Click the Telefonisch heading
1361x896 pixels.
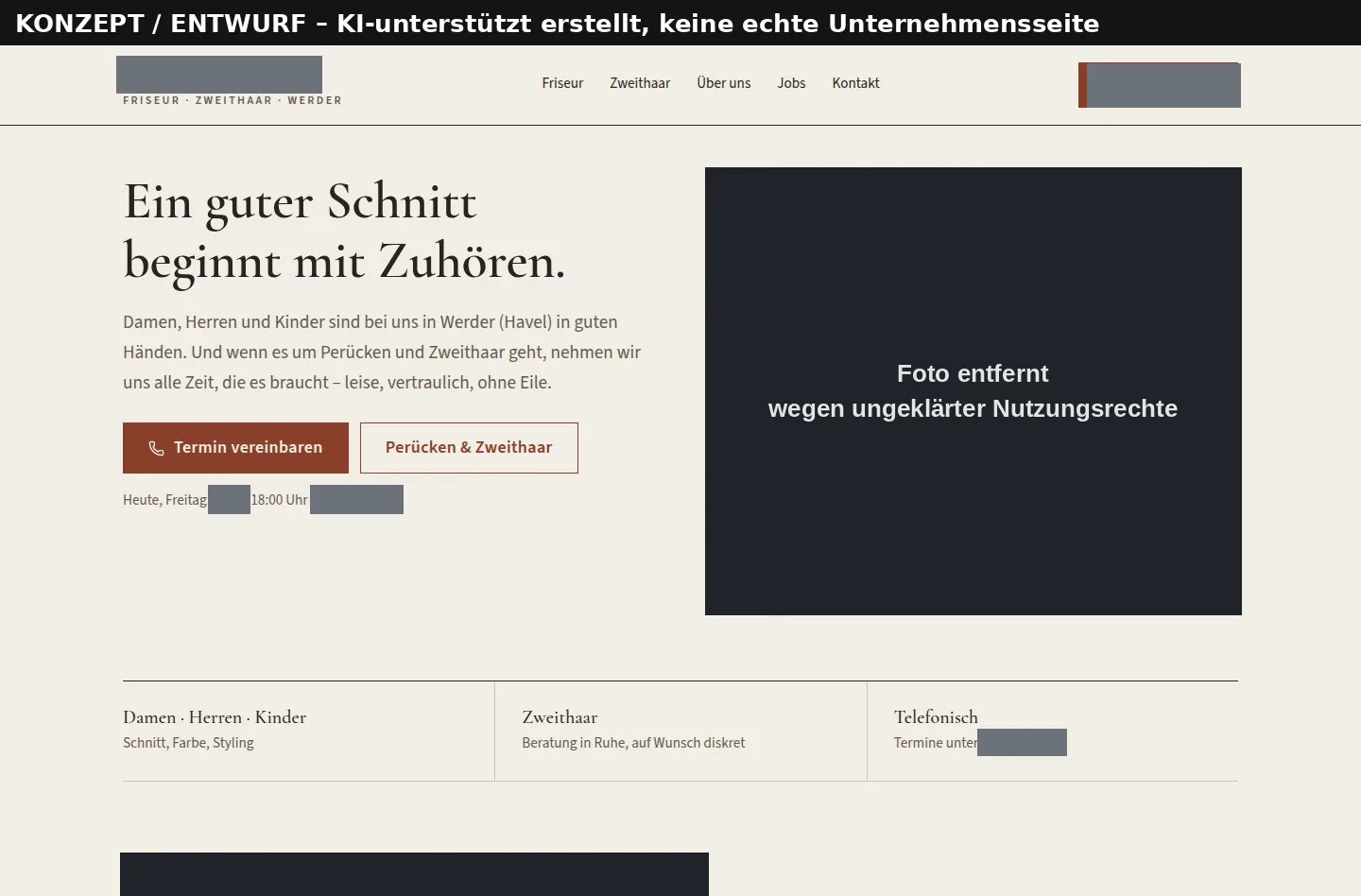936,717
